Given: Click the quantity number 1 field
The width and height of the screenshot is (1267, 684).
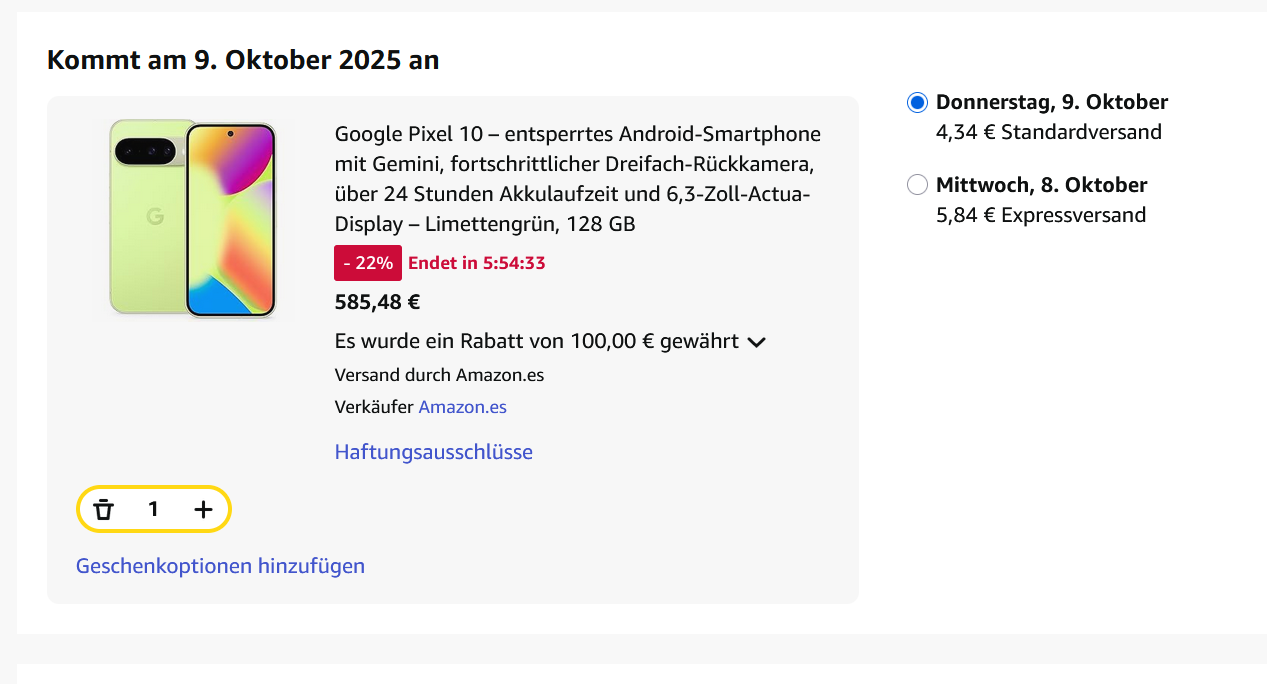Looking at the screenshot, I should coord(153,510).
